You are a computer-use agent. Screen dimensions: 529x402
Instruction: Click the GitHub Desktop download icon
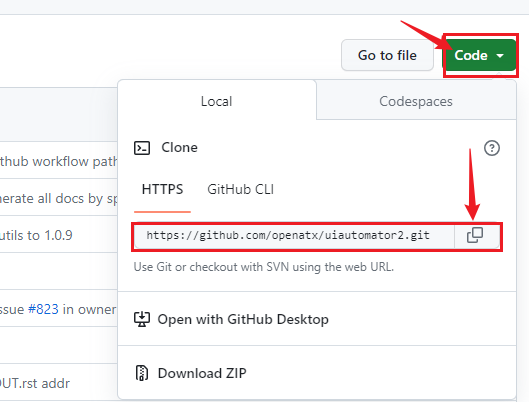pyautogui.click(x=142, y=319)
